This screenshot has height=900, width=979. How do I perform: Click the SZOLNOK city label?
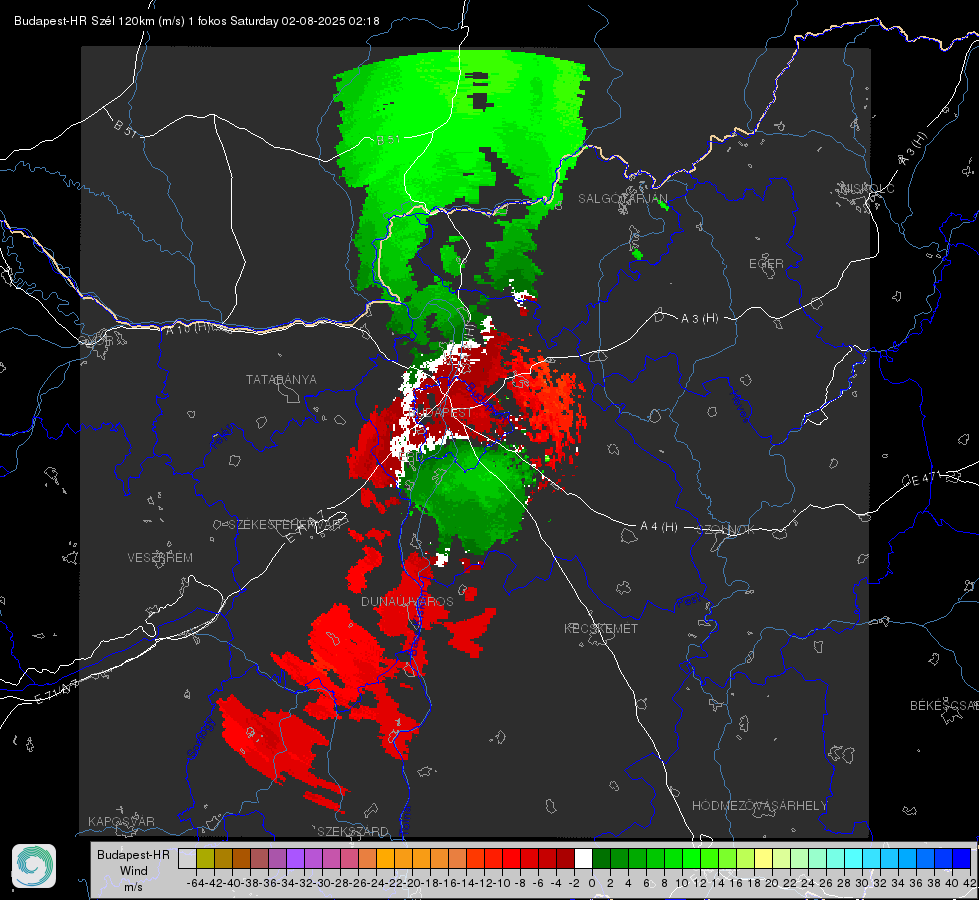[x=726, y=530]
